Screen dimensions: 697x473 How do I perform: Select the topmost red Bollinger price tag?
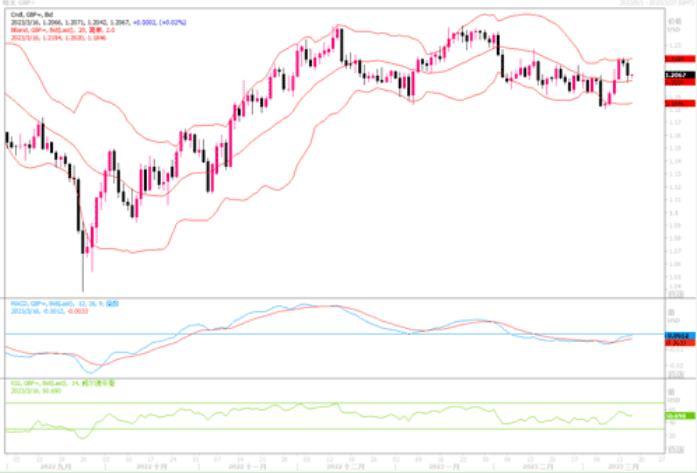click(x=680, y=59)
